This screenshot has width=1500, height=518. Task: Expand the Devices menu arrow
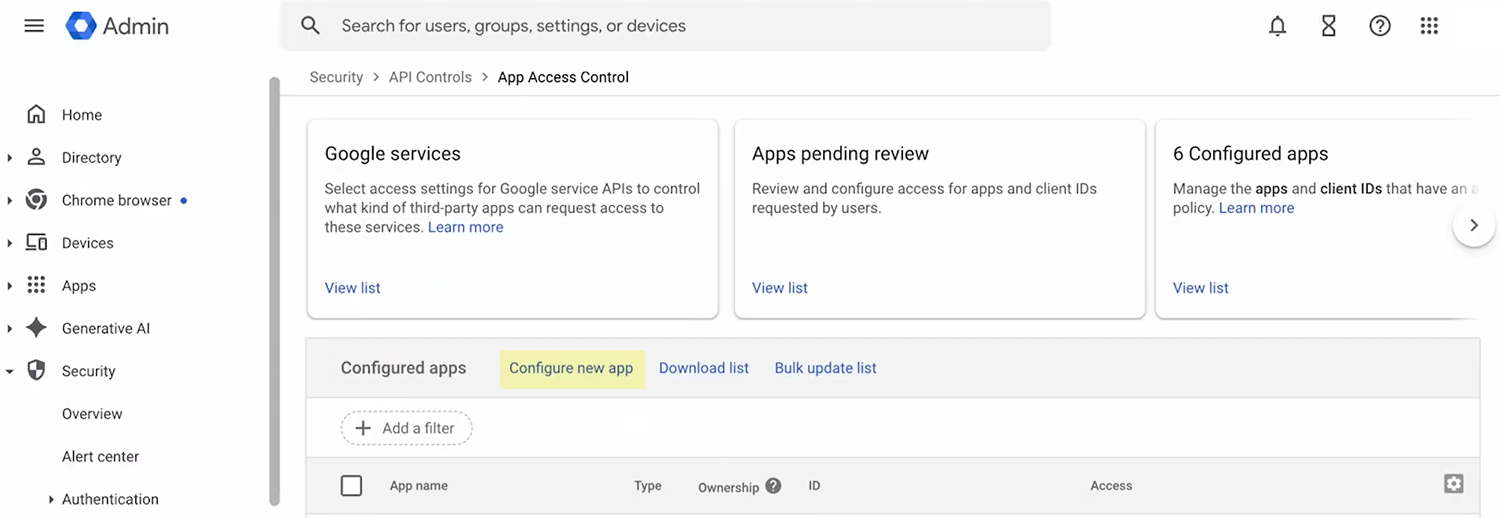pyautogui.click(x=10, y=243)
